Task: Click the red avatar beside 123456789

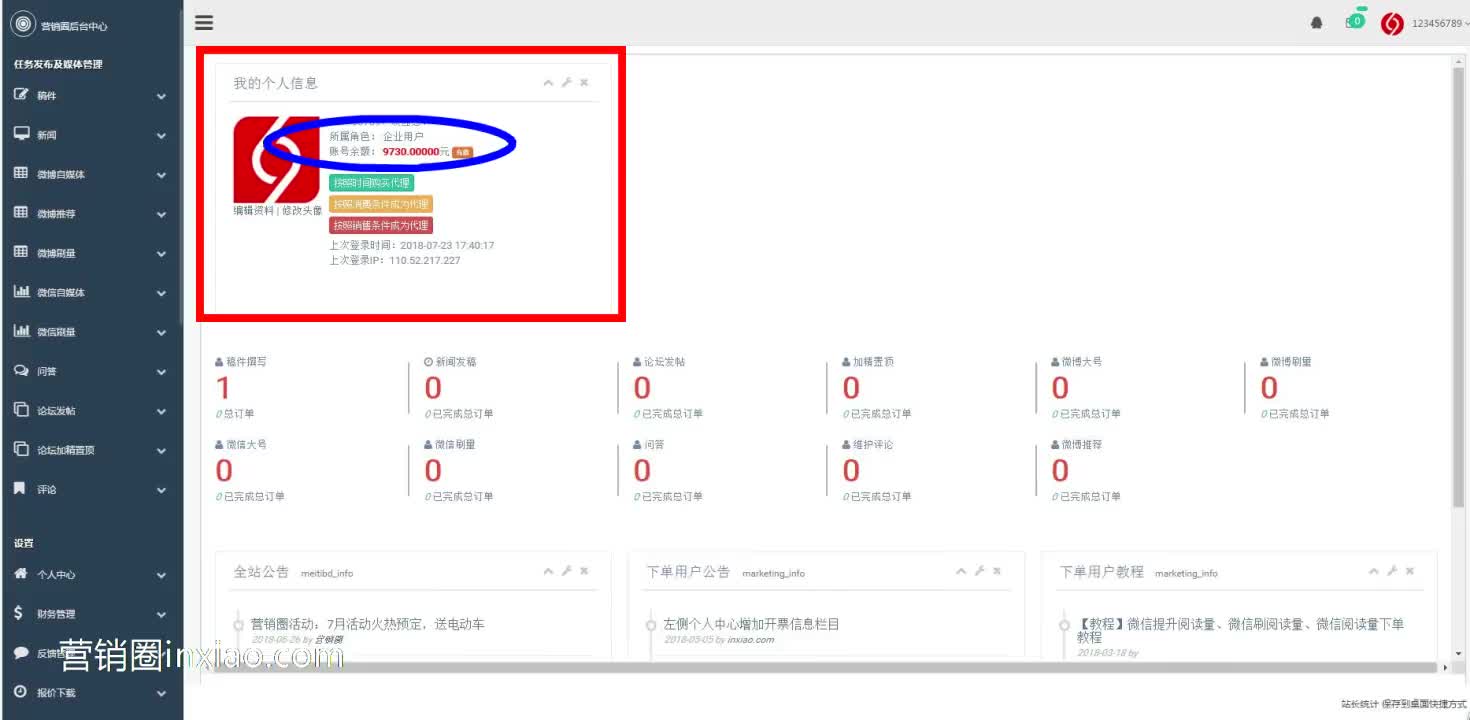Action: point(1392,24)
